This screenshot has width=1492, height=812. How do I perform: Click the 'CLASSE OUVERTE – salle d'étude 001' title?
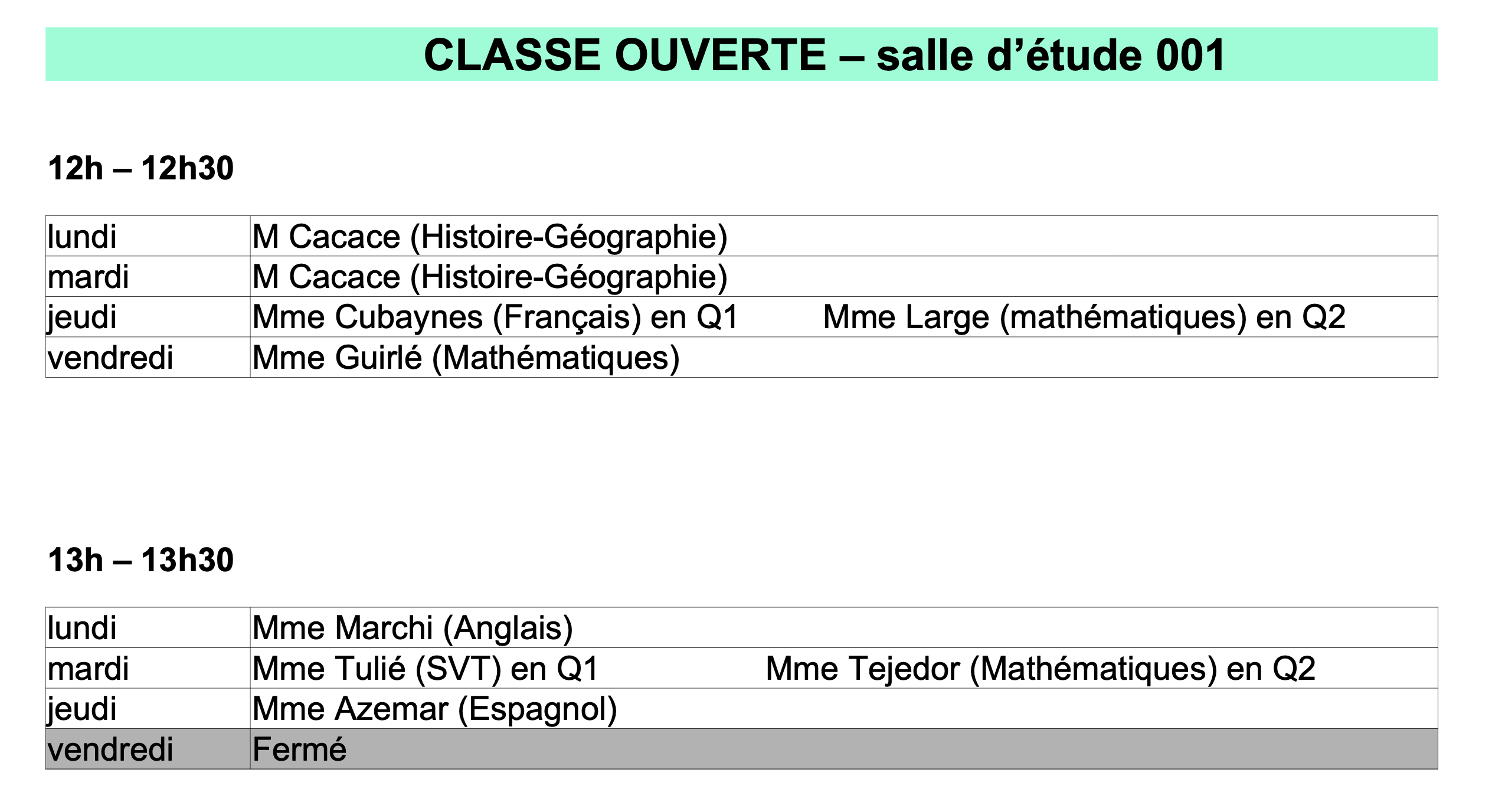click(824, 55)
